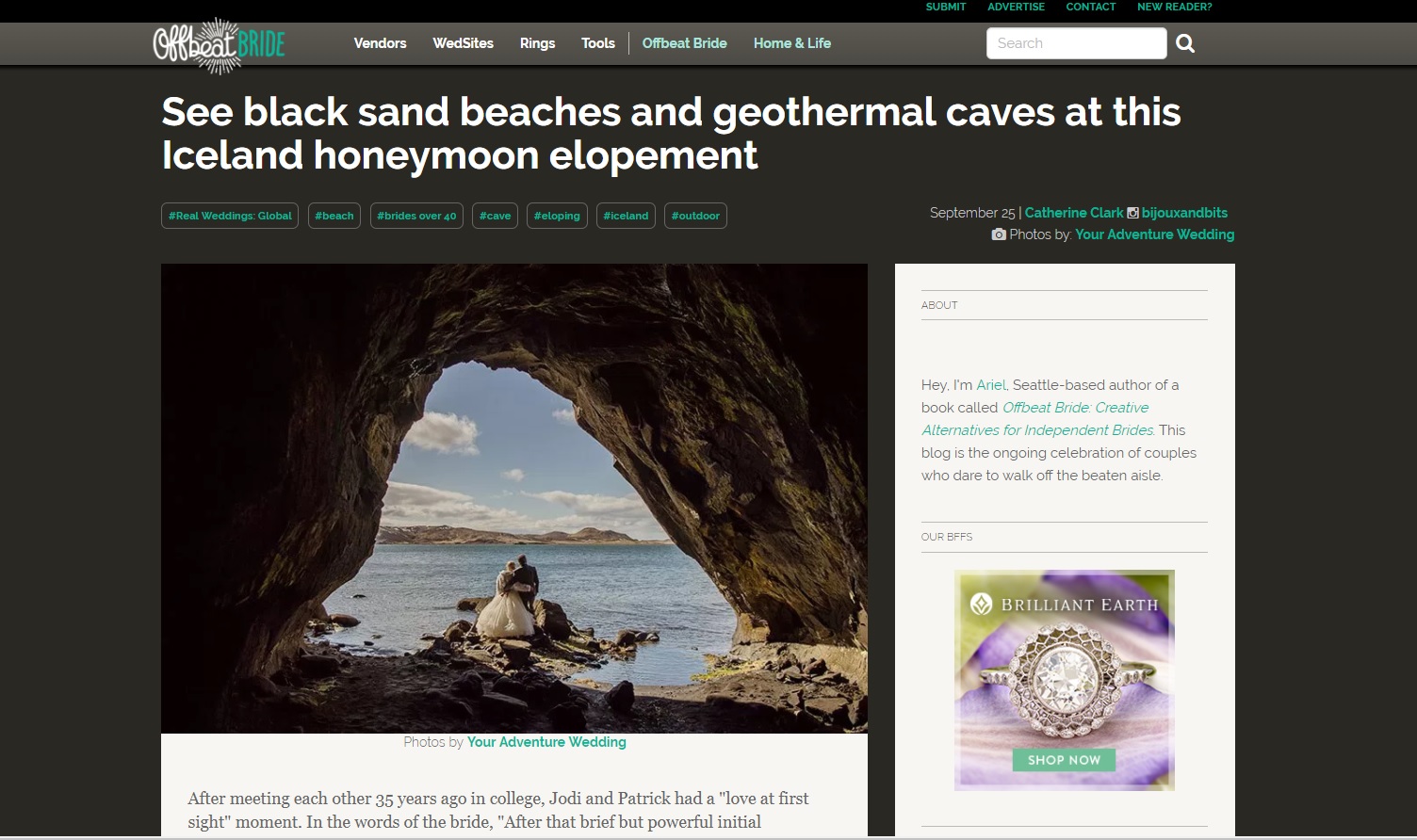This screenshot has height=840, width=1417.
Task: Select the Offbeat Bride site tab
Action: click(684, 43)
